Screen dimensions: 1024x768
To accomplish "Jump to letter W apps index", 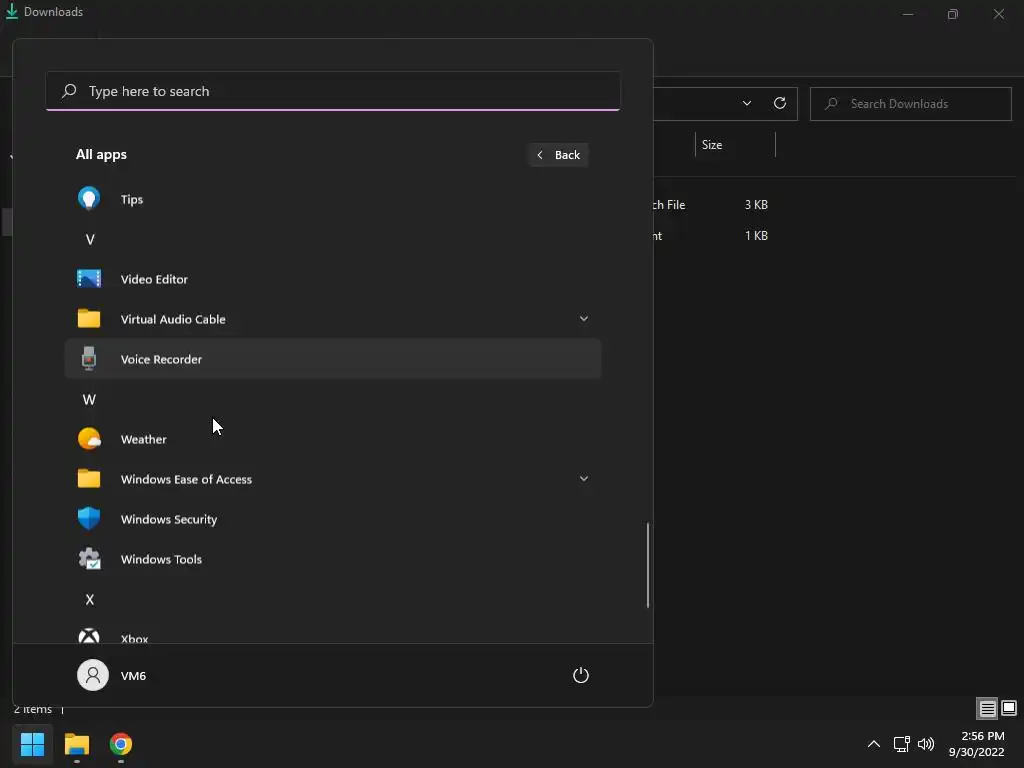I will (89, 400).
